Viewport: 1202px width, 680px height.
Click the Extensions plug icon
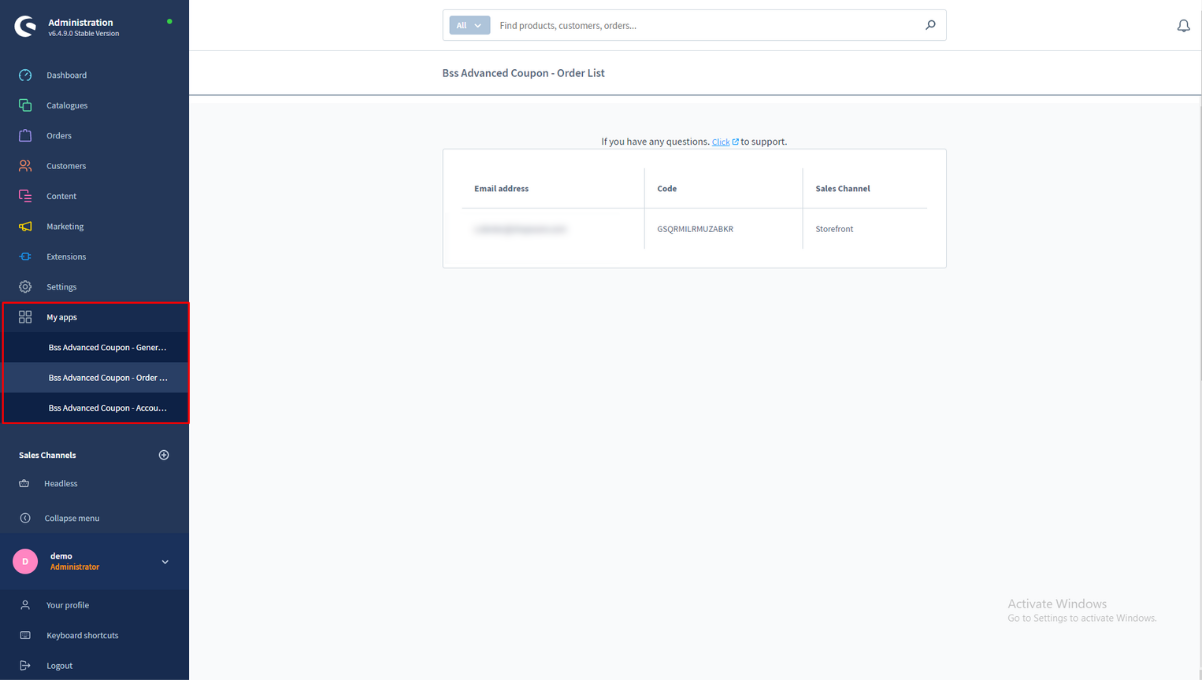click(26, 257)
